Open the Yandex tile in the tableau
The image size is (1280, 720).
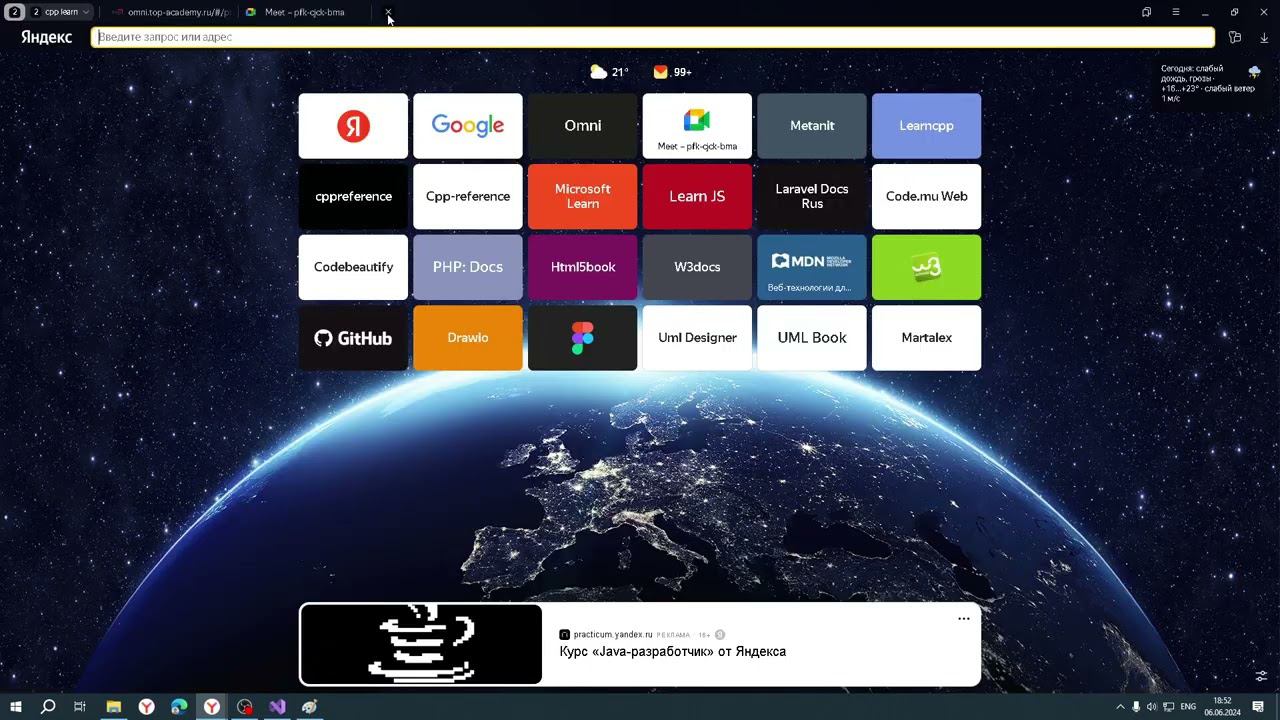(353, 126)
